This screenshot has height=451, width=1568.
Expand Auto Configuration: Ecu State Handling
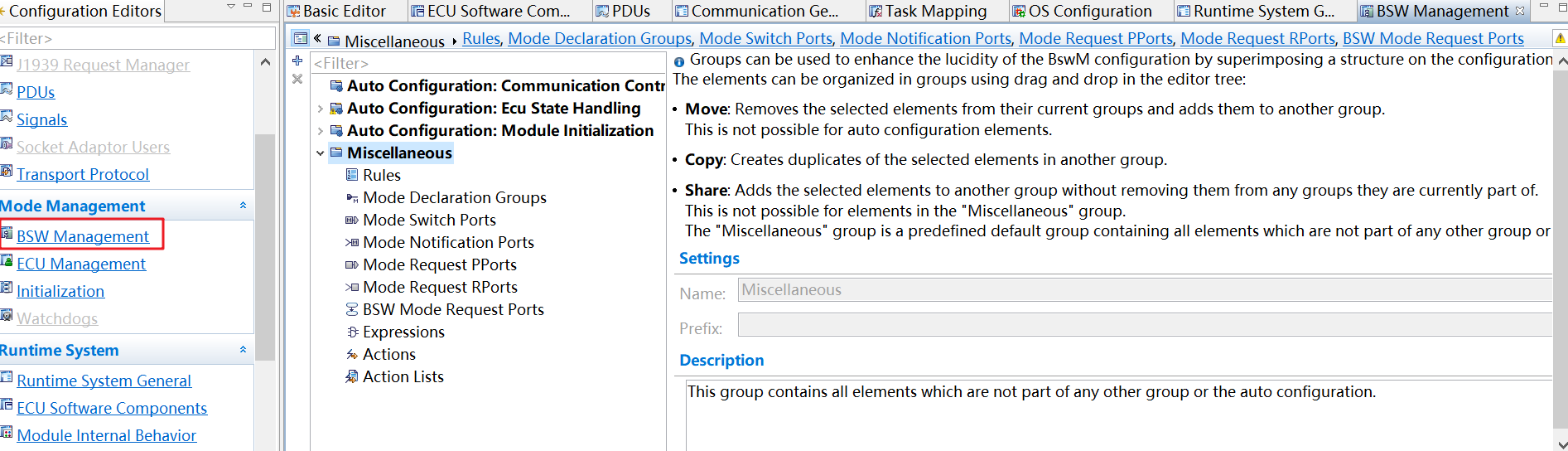click(321, 109)
